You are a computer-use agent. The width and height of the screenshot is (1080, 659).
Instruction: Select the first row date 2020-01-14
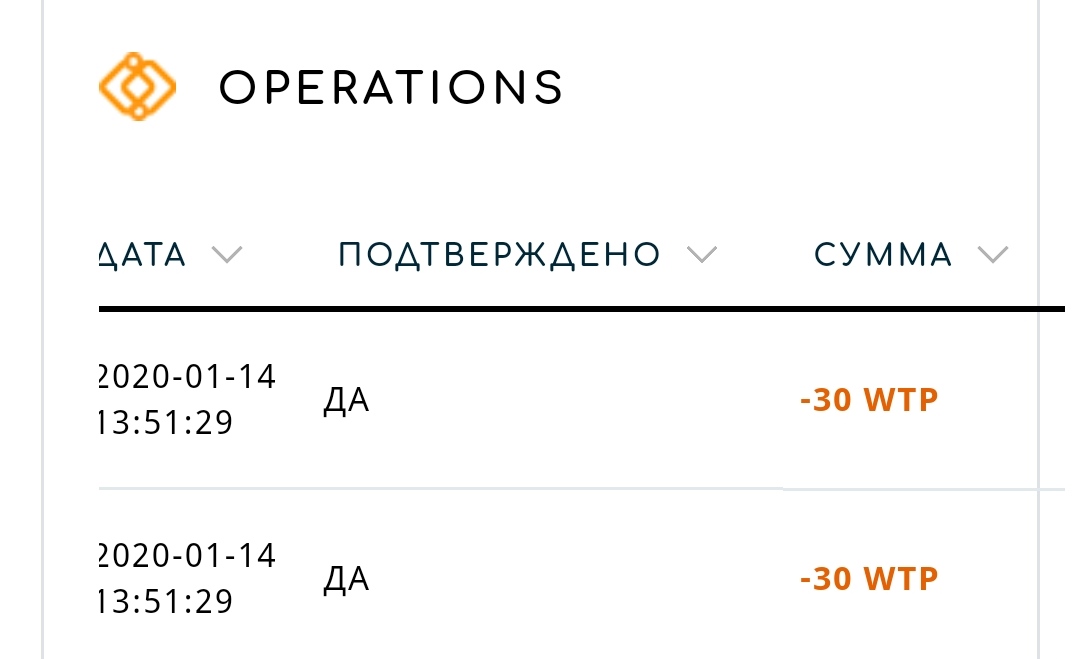(187, 377)
